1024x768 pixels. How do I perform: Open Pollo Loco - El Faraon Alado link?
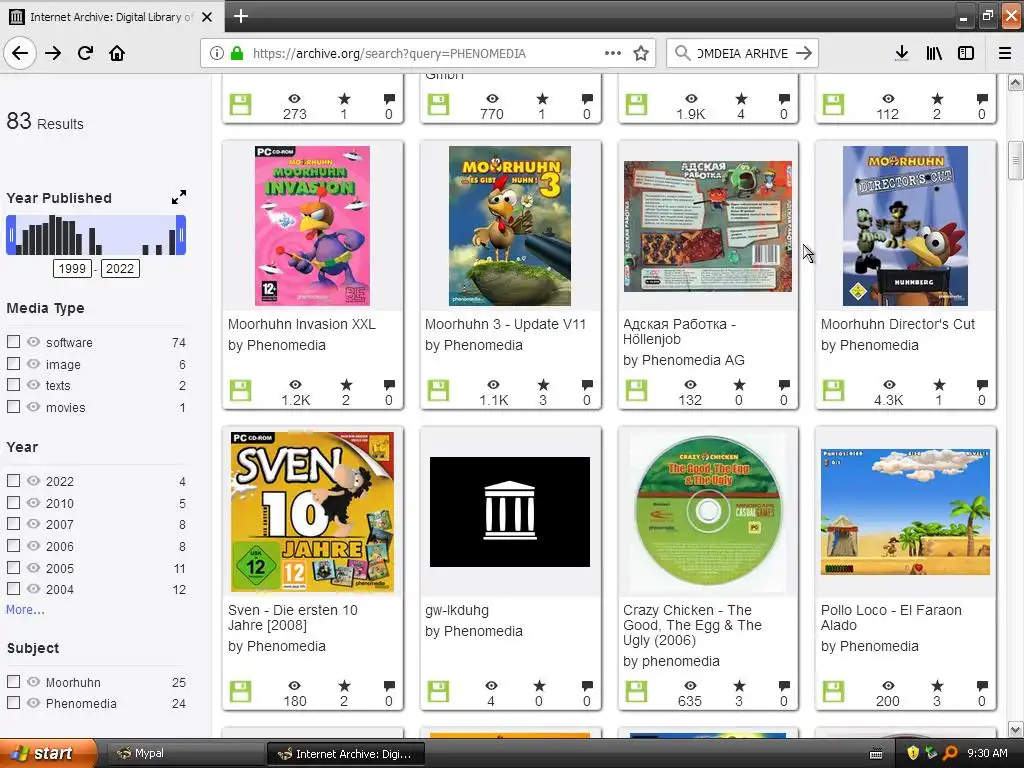(x=891, y=617)
